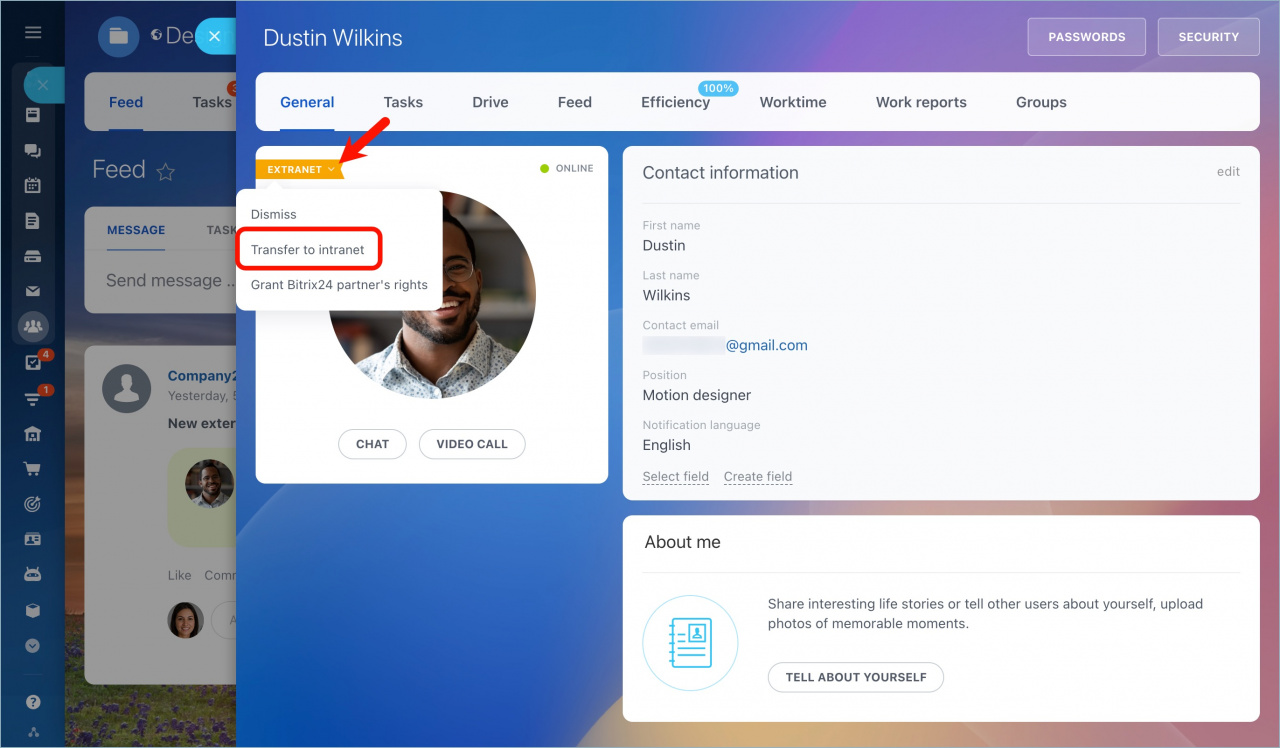Click the ONLINE status indicator
The width and height of the screenshot is (1280, 748).
point(567,168)
